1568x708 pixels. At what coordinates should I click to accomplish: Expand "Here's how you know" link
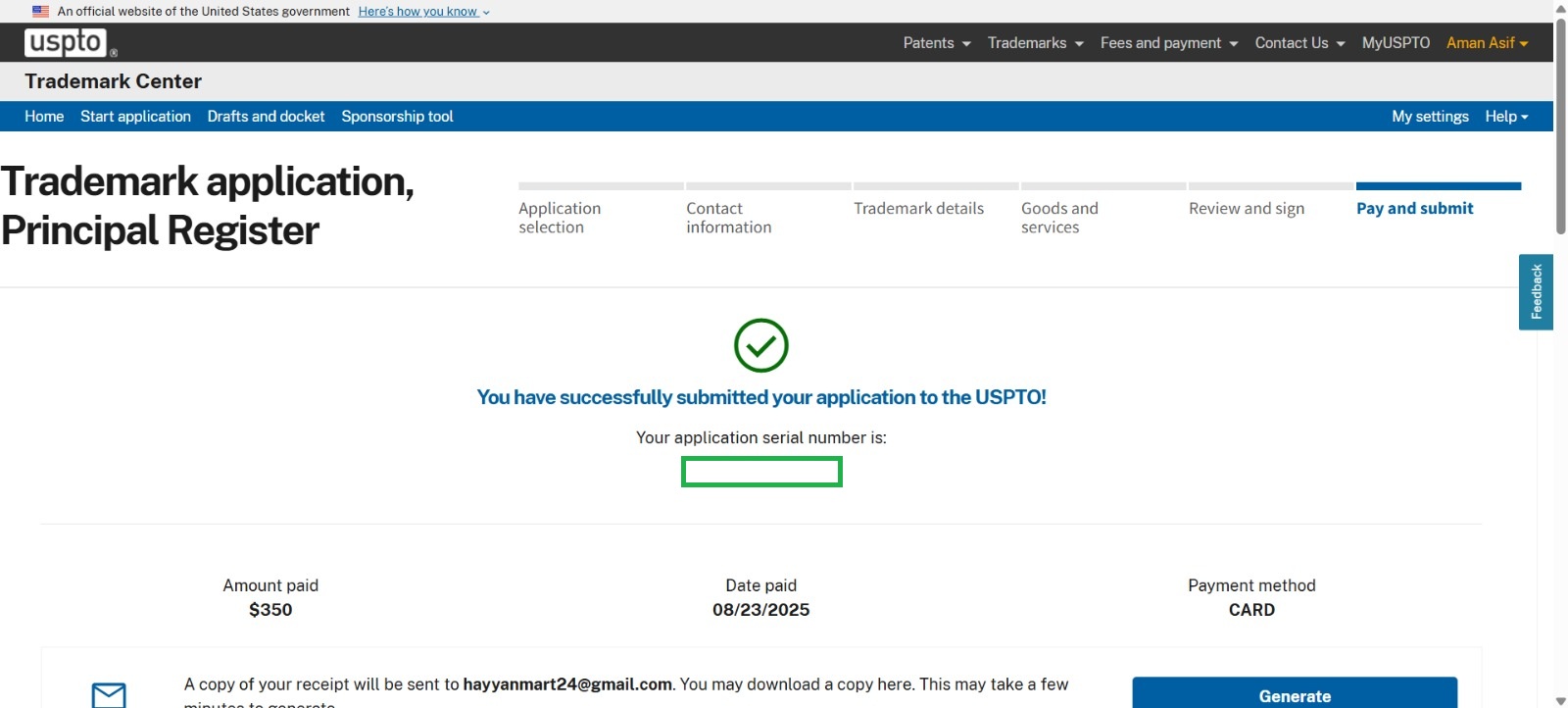click(x=423, y=12)
